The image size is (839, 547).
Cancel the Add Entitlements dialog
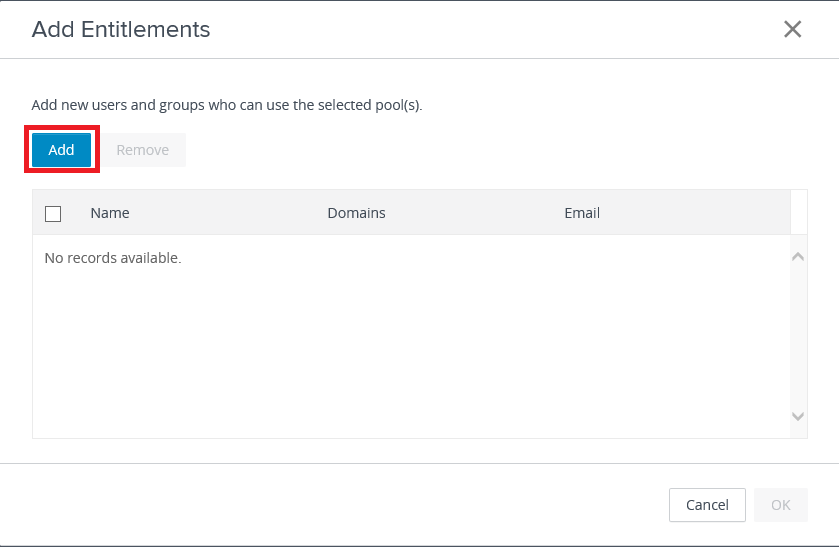[x=707, y=505]
